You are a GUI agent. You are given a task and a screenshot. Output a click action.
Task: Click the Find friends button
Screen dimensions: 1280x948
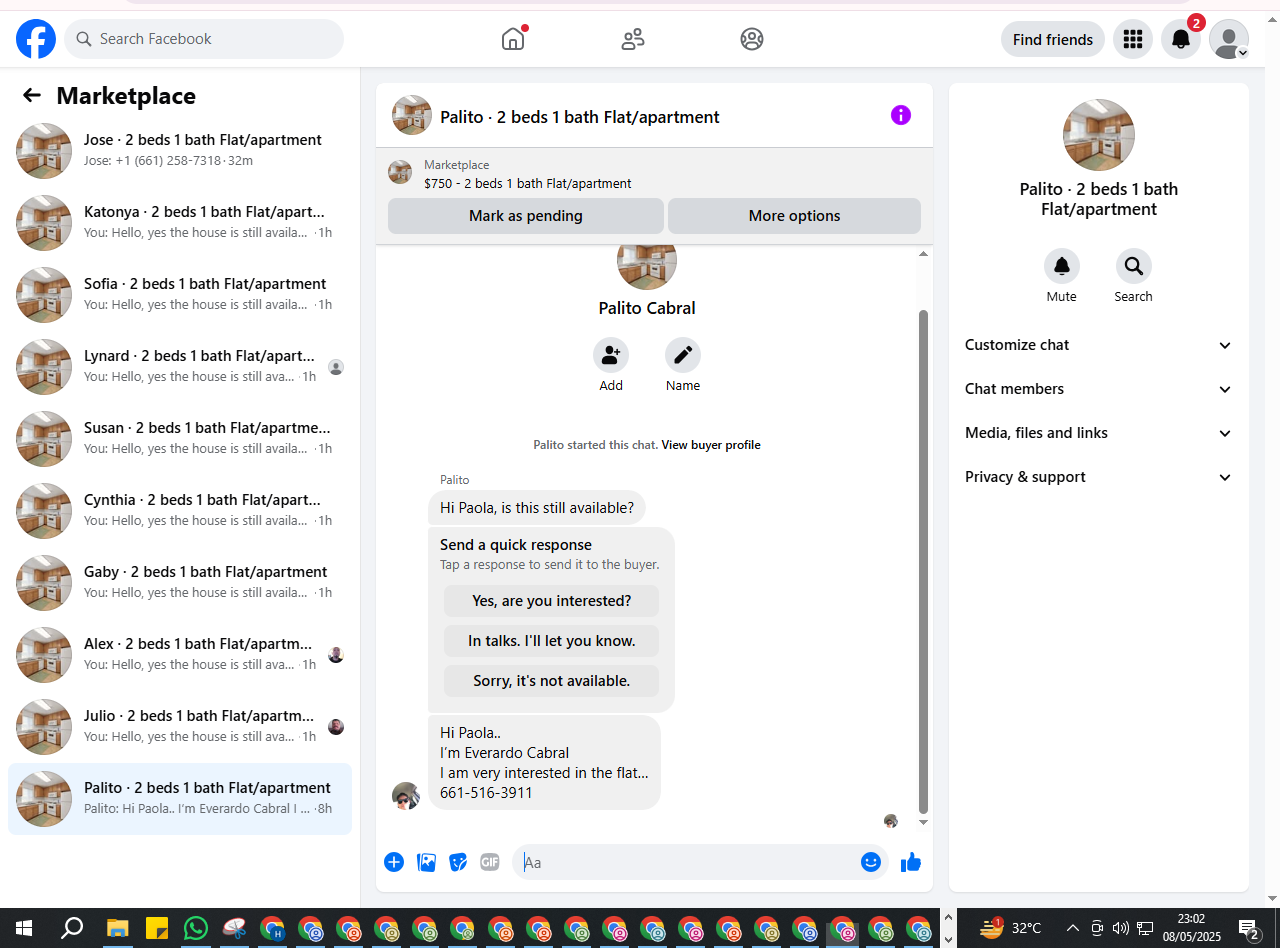[x=1053, y=39]
